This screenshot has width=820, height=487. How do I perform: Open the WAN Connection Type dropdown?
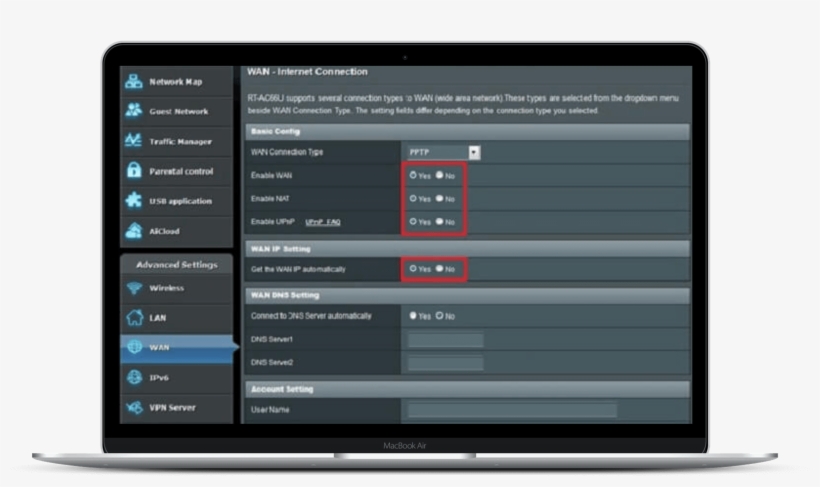point(443,152)
